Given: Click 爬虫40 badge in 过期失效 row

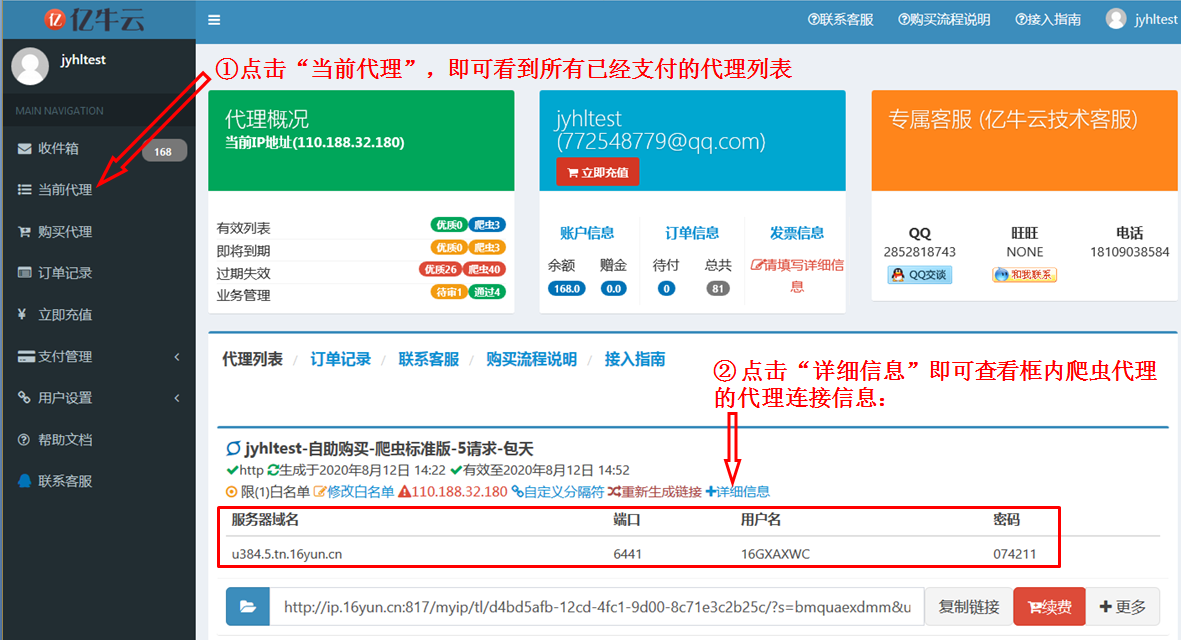Looking at the screenshot, I should (x=484, y=269).
